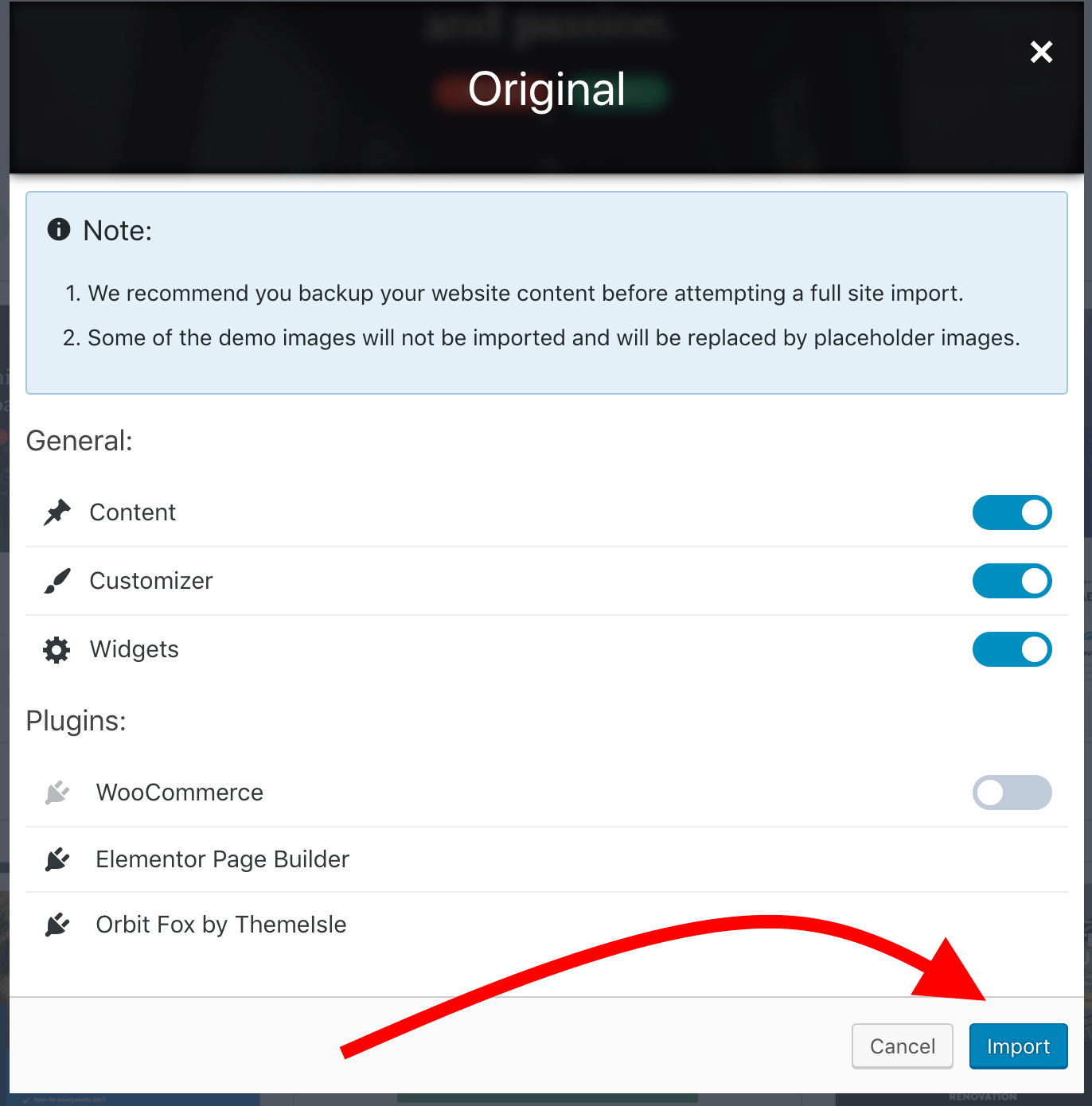Viewport: 1092px width, 1106px height.
Task: Click the Widgets option label
Action: pyautogui.click(x=134, y=649)
